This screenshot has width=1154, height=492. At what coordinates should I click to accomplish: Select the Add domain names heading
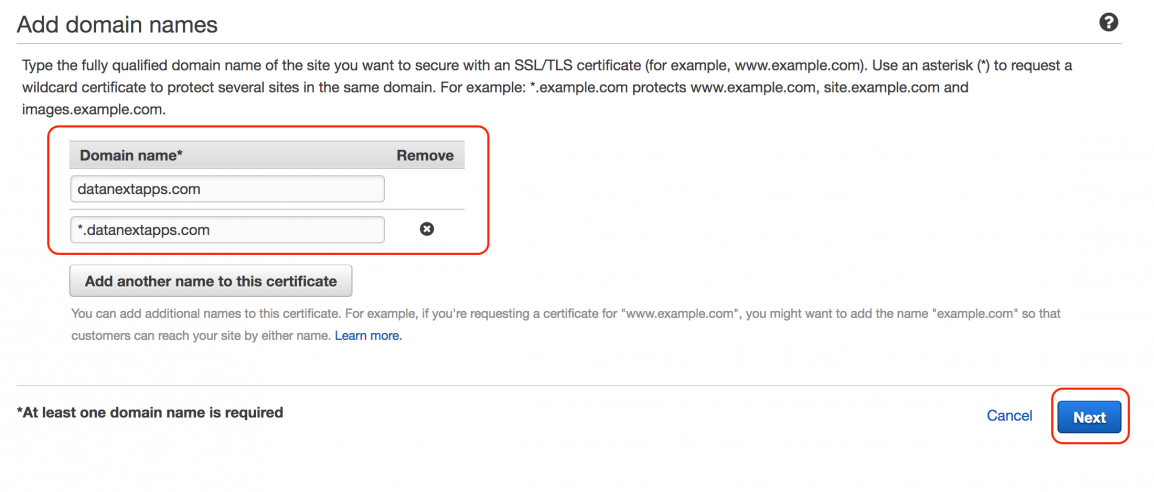[117, 25]
